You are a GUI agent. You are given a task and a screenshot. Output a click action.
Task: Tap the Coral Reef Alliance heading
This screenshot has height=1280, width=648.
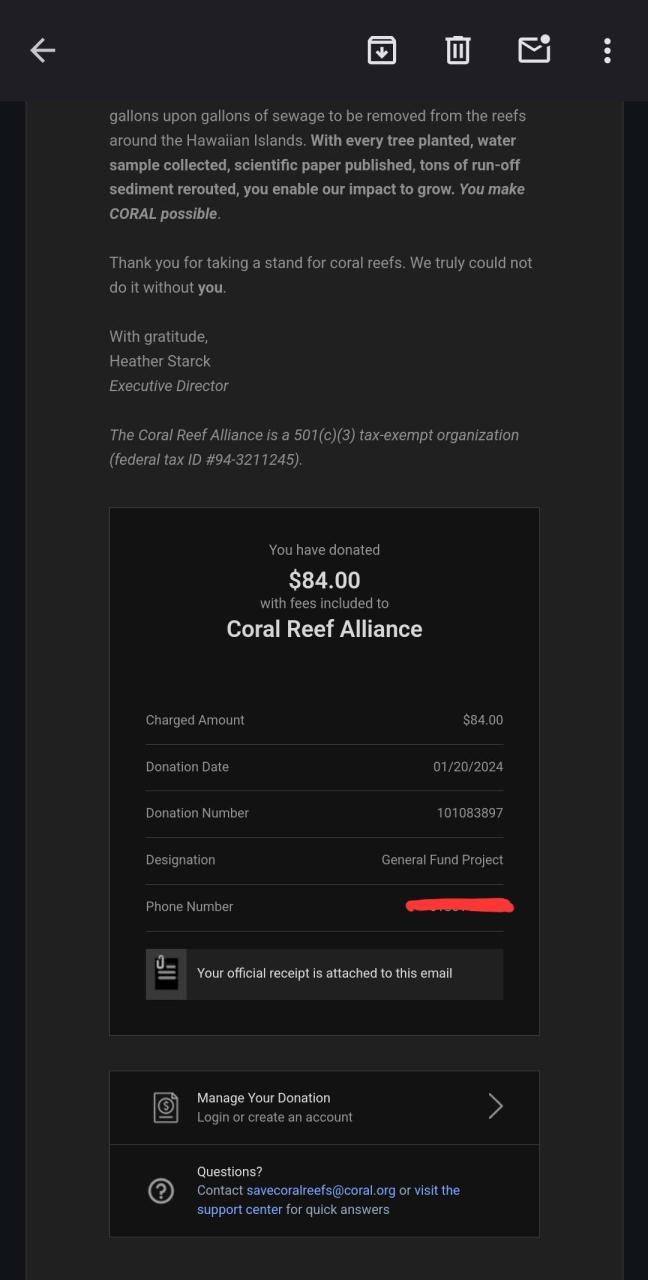click(x=324, y=629)
